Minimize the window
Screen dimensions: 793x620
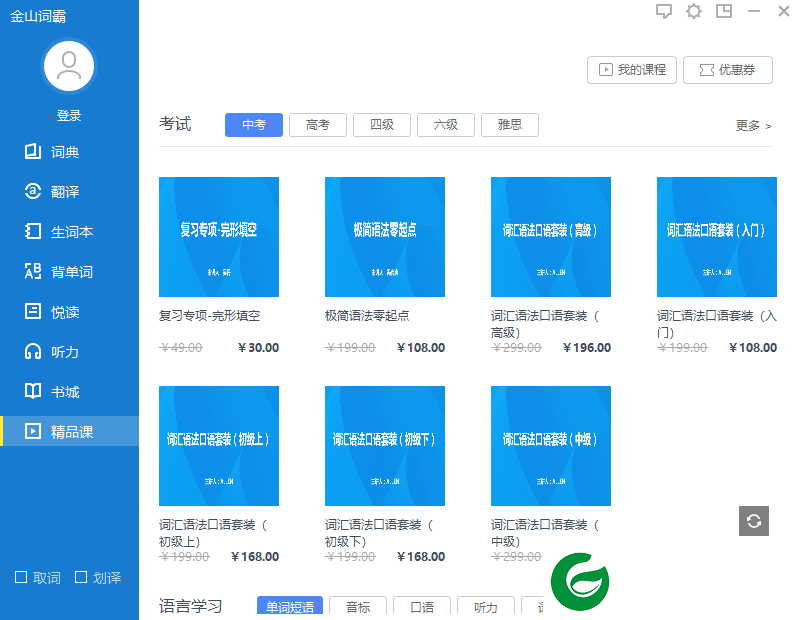tap(754, 11)
